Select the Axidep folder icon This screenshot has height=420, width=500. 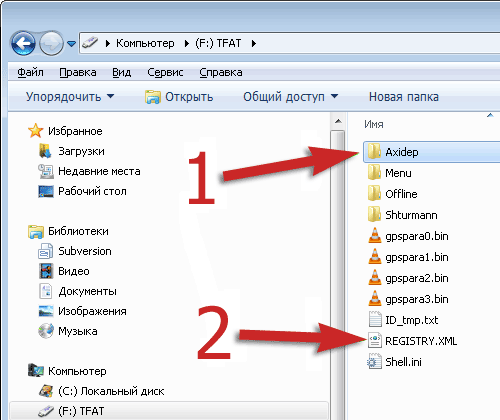374,152
